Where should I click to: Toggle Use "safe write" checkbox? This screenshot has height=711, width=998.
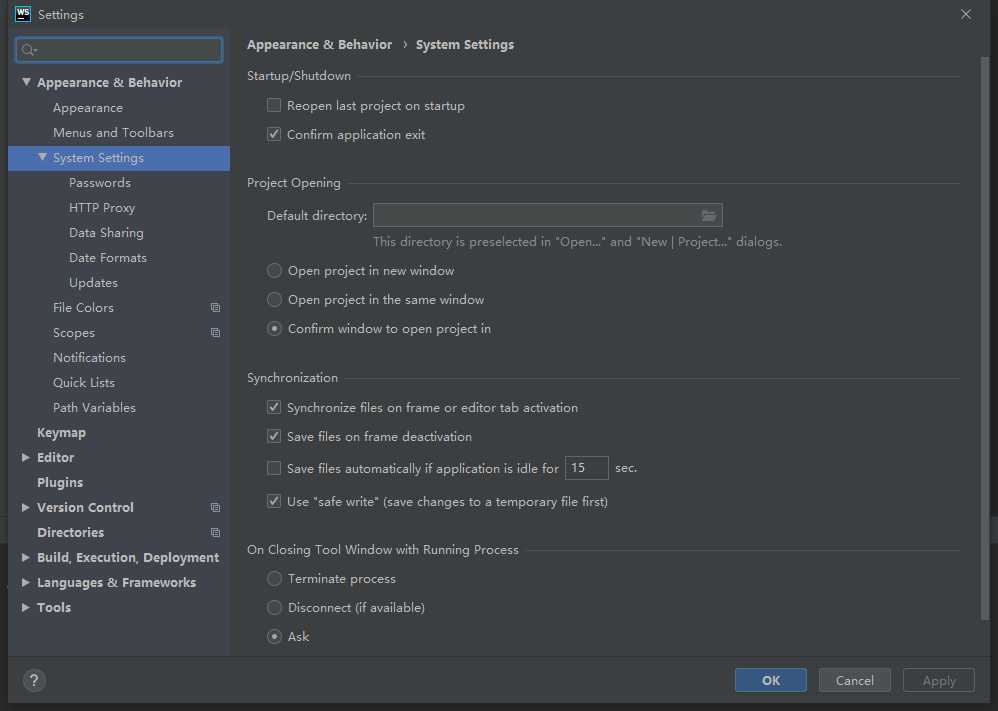click(x=274, y=502)
